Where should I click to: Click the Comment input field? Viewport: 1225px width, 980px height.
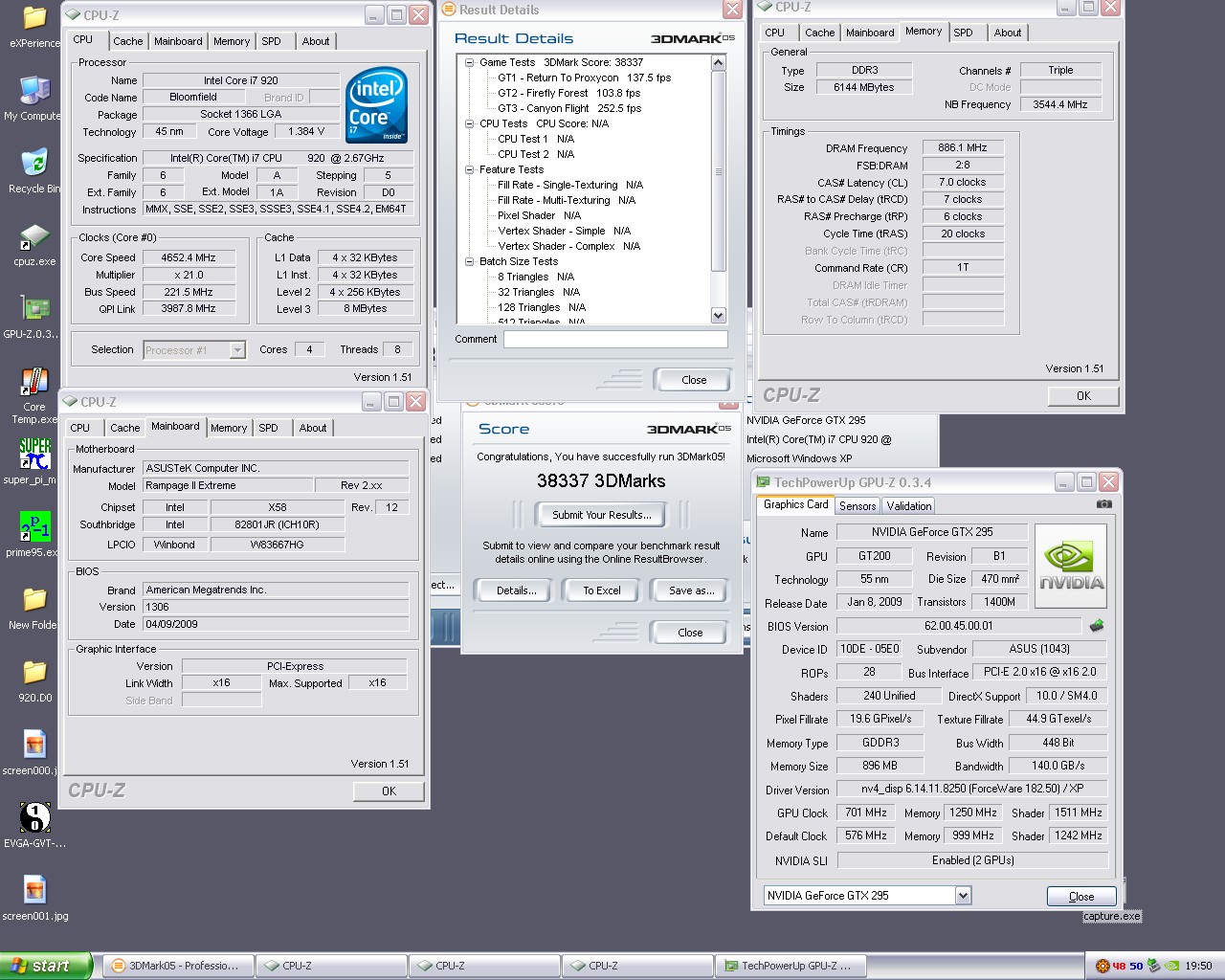point(615,339)
